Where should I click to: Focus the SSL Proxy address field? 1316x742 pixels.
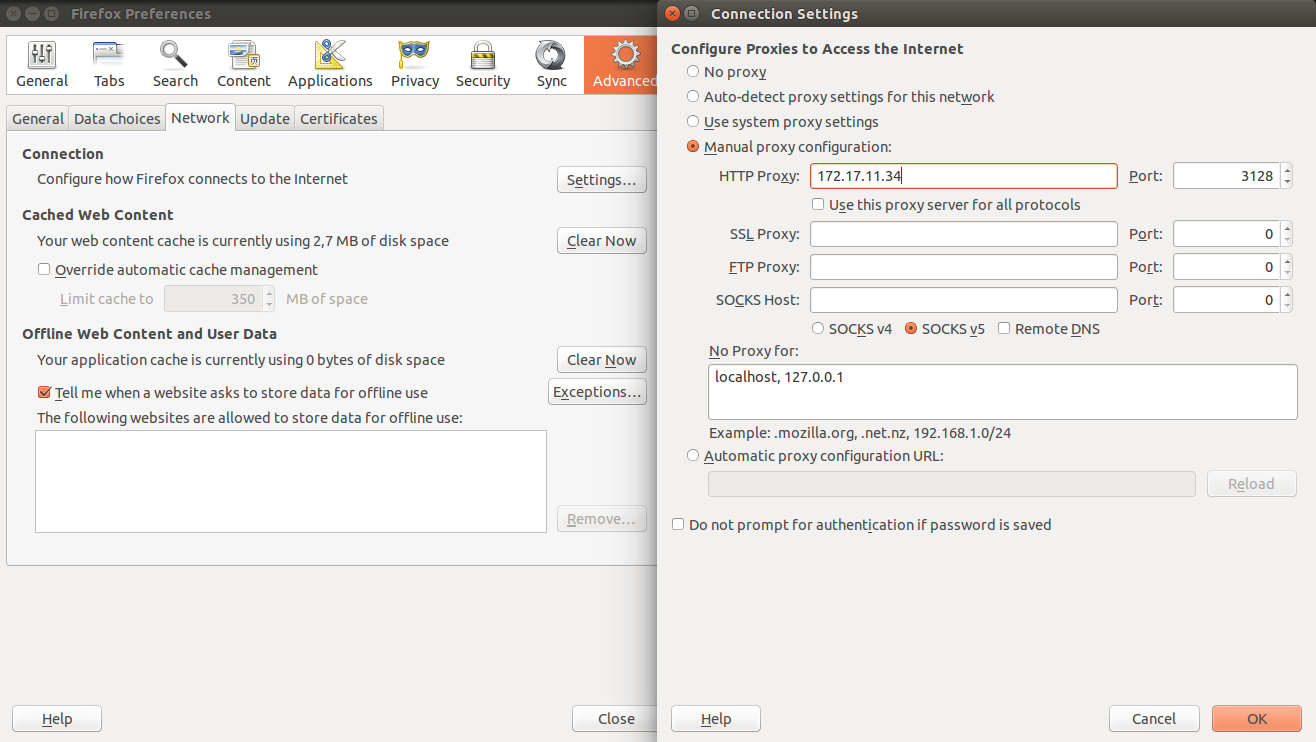[964, 234]
